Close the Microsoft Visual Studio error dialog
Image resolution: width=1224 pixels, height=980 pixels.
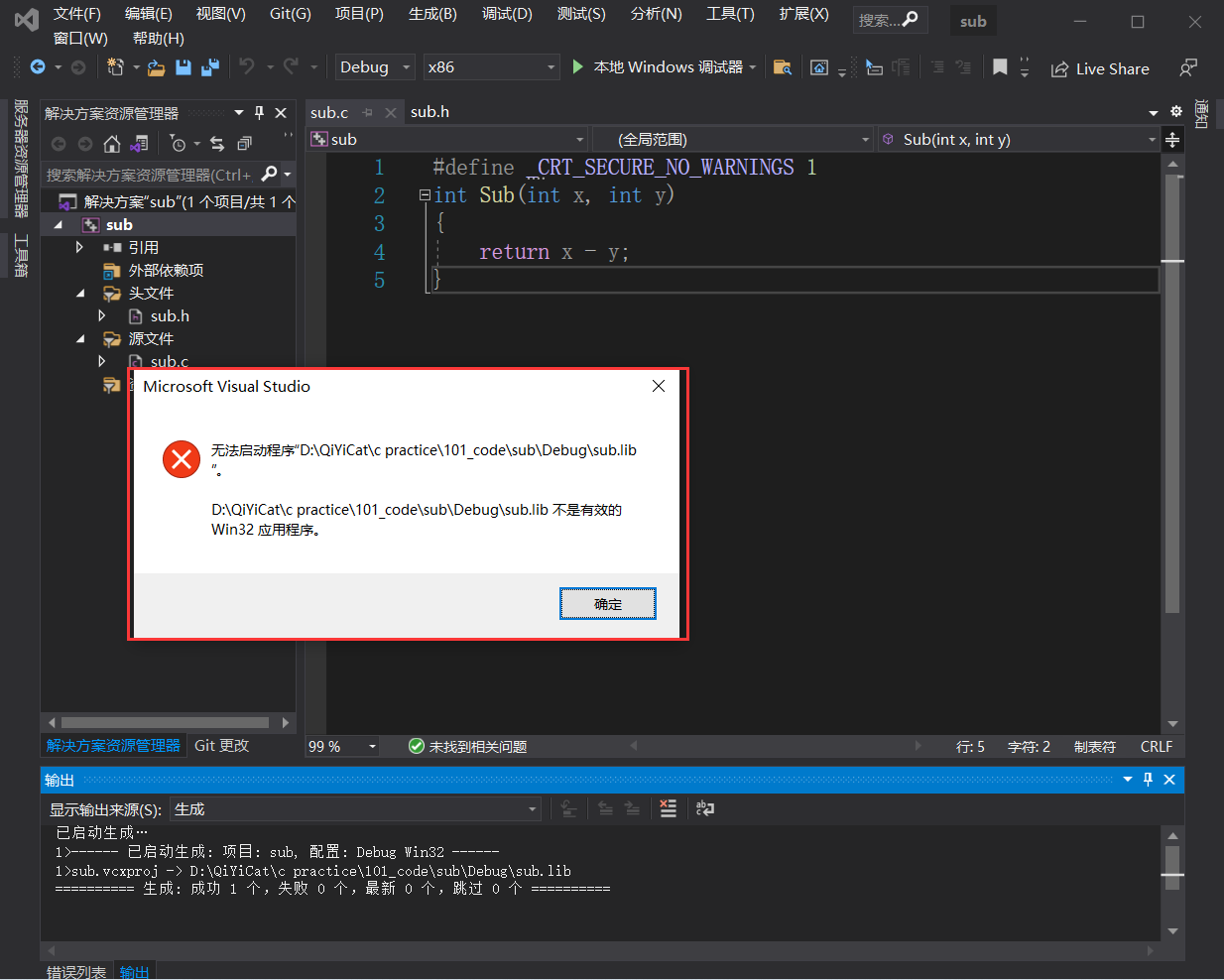click(659, 386)
